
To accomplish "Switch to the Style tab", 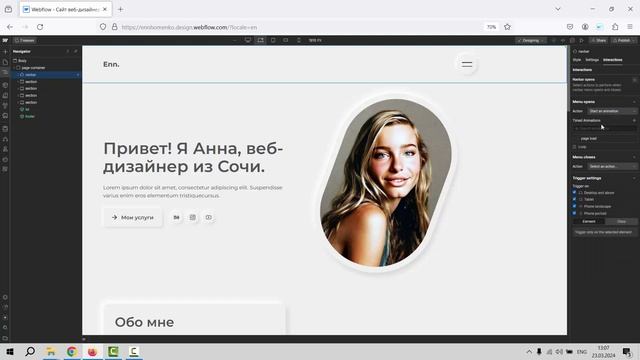I will (577, 60).
